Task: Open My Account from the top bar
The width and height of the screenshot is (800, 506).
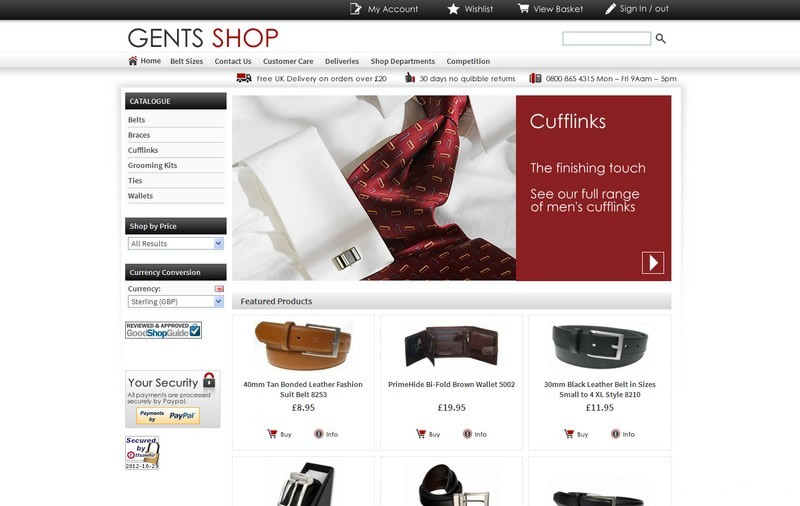Action: pos(384,9)
